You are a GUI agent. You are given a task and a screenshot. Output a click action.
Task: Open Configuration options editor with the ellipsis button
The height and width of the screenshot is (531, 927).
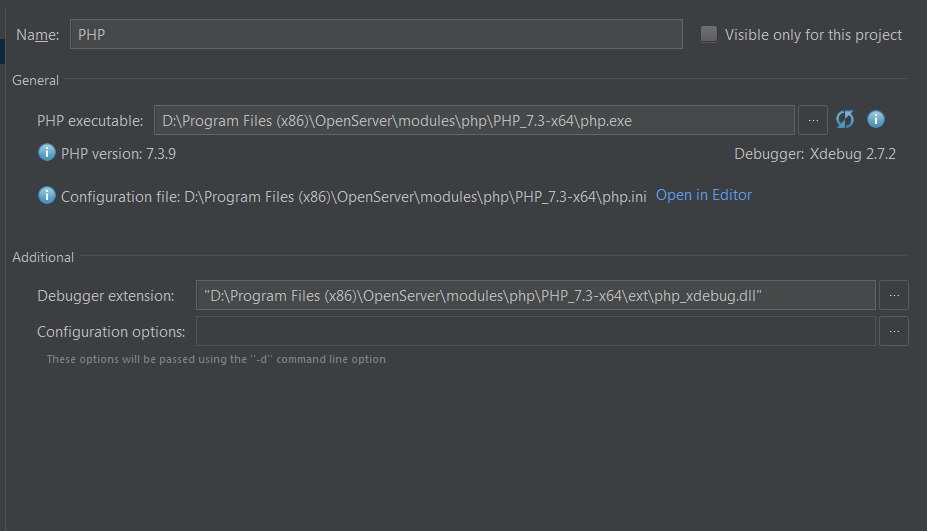894,331
